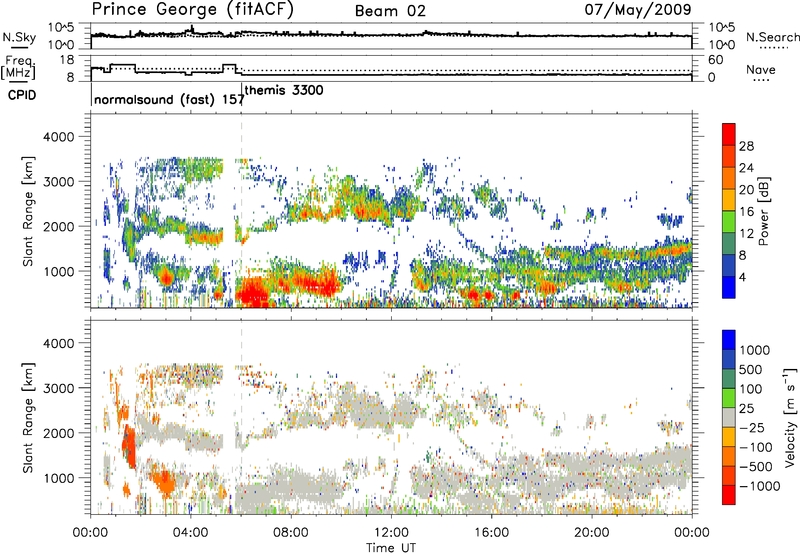Screen dimensions: 800x554
Task: Click the "60" Nave axis tick
Action: 715,60
